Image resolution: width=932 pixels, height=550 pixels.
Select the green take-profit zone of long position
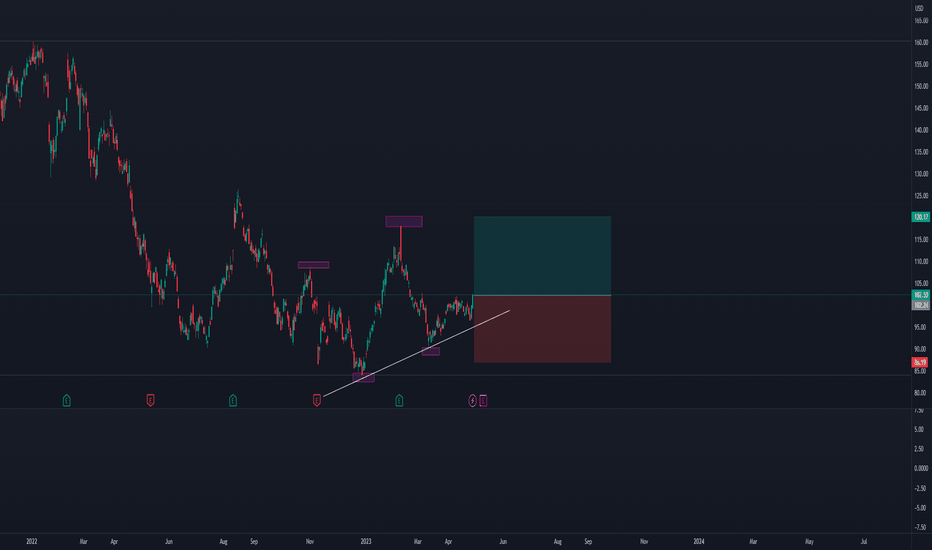pyautogui.click(x=542, y=256)
